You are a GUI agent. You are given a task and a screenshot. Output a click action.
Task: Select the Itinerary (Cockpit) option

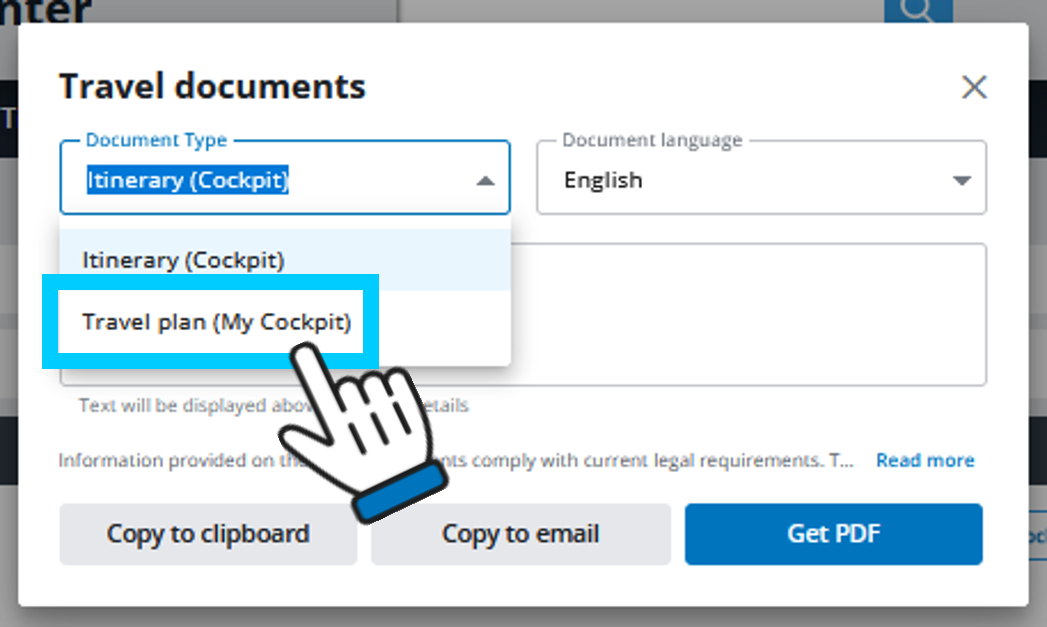pyautogui.click(x=184, y=260)
